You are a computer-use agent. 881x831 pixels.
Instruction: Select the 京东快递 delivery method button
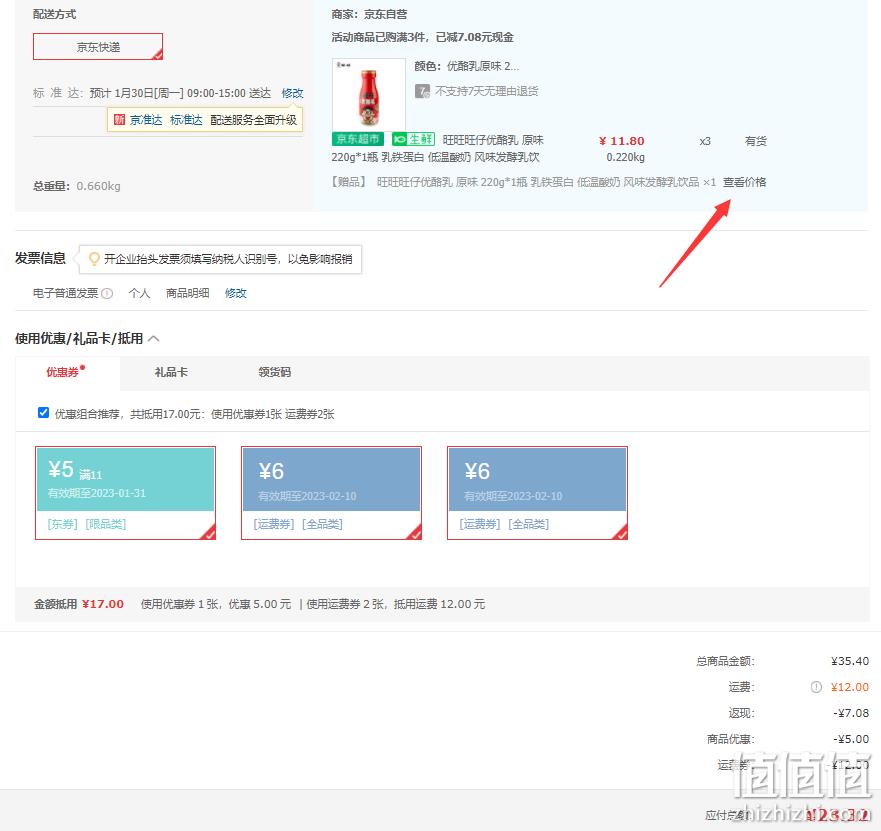point(98,47)
